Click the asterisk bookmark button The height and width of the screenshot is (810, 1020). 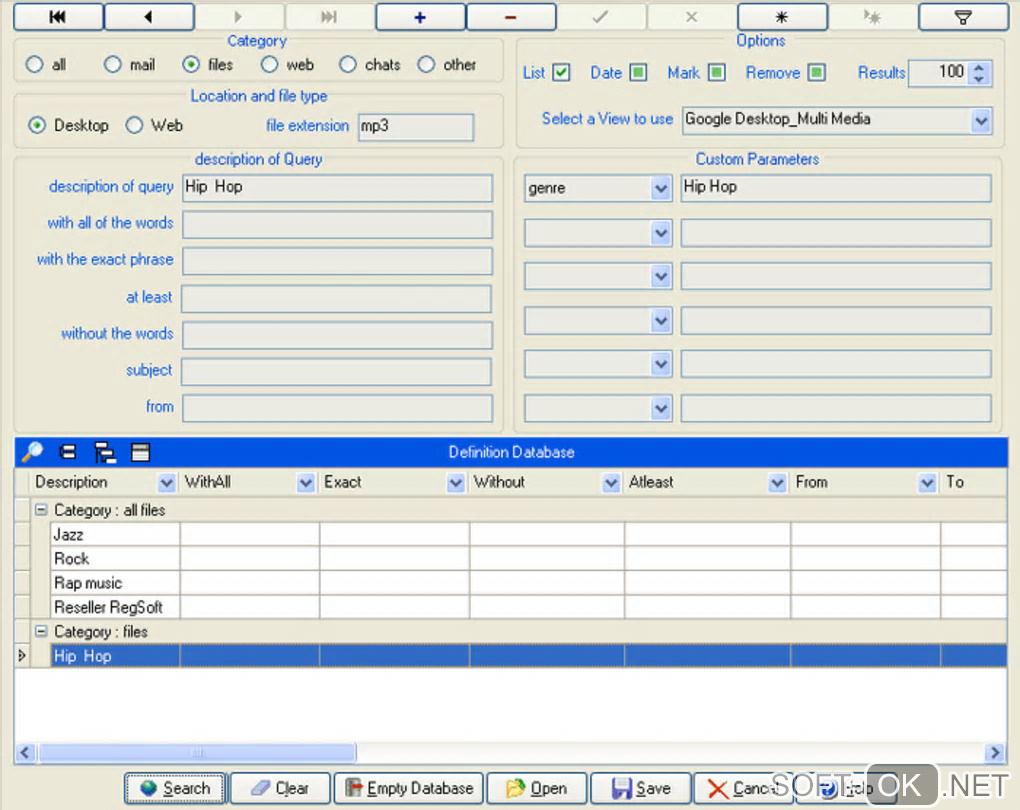click(782, 17)
